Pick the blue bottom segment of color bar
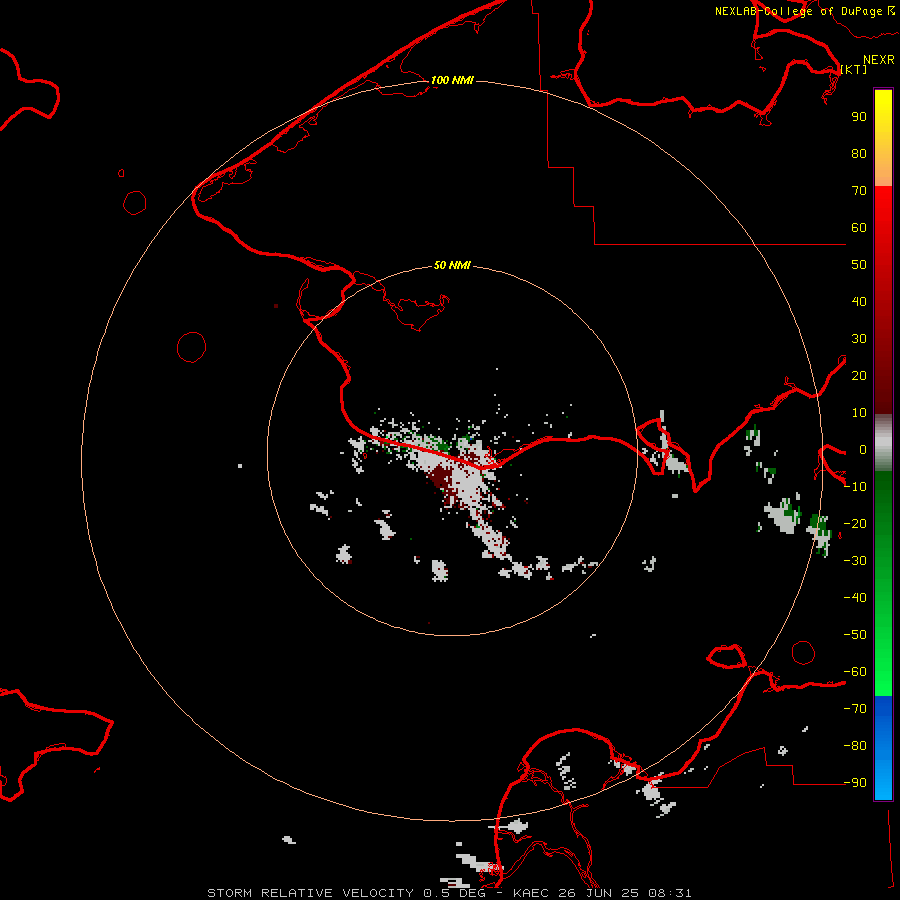 pos(883,748)
